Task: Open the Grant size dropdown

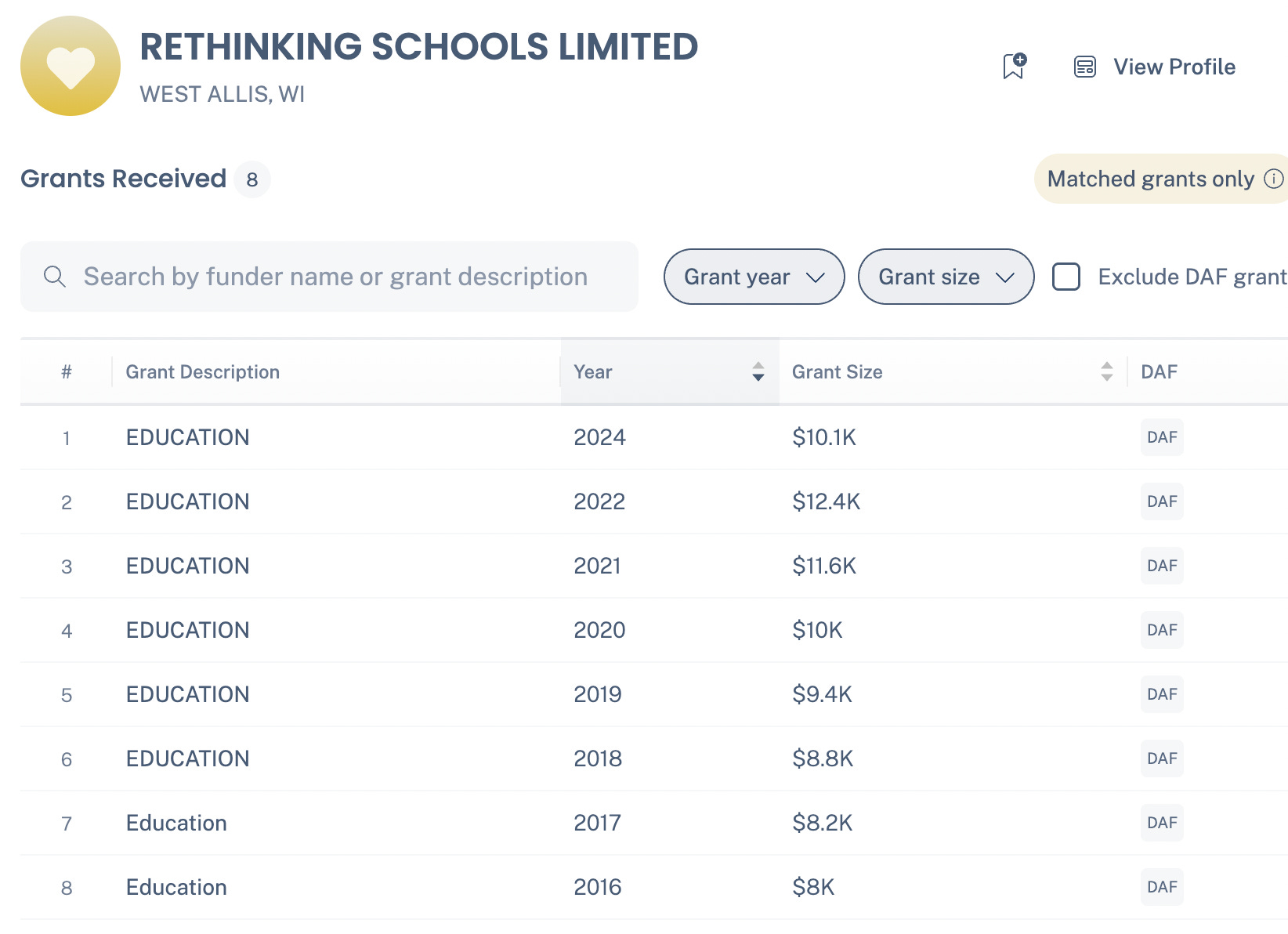Action: click(946, 277)
